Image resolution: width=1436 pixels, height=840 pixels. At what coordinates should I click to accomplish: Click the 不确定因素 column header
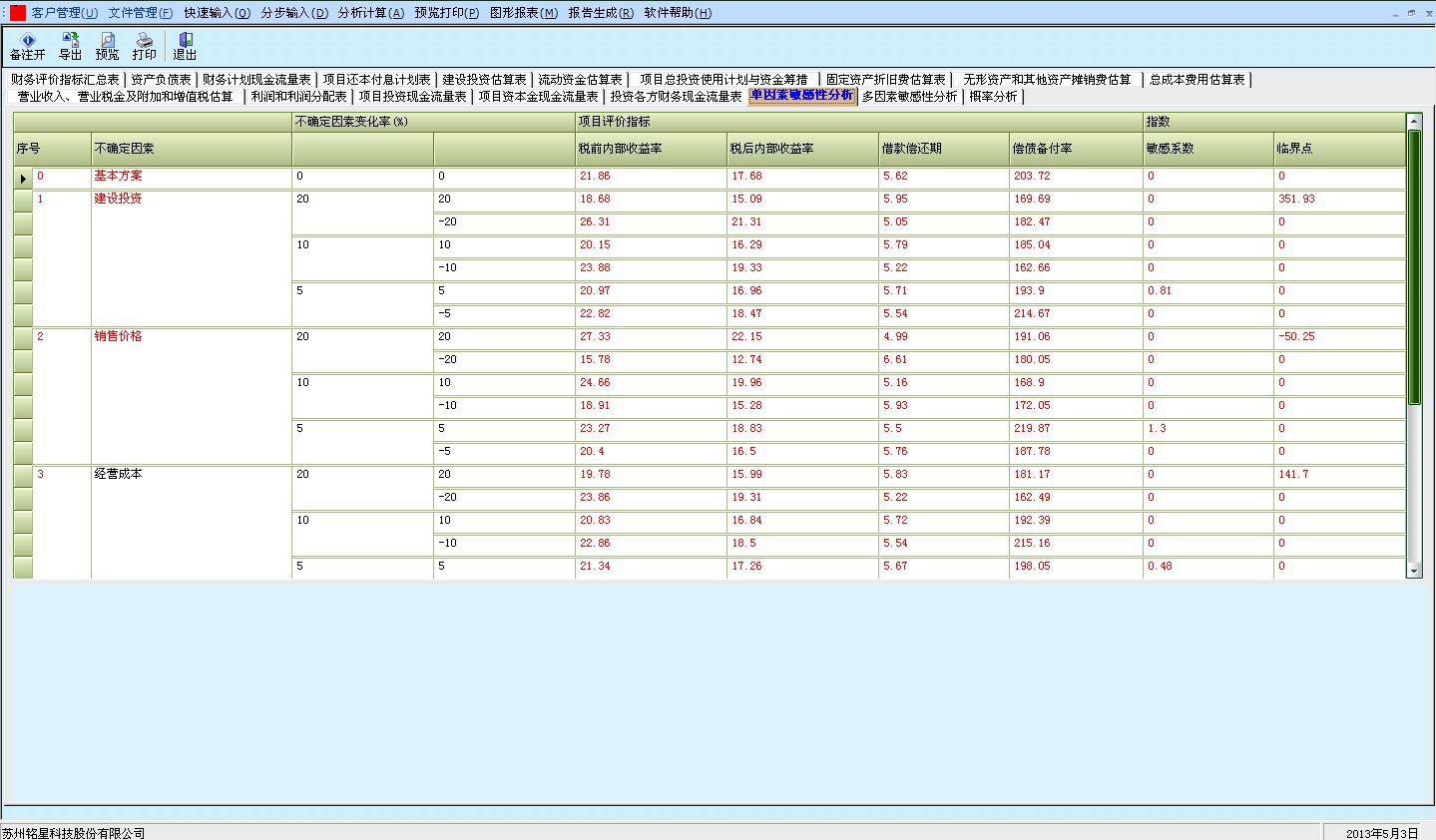coord(192,149)
